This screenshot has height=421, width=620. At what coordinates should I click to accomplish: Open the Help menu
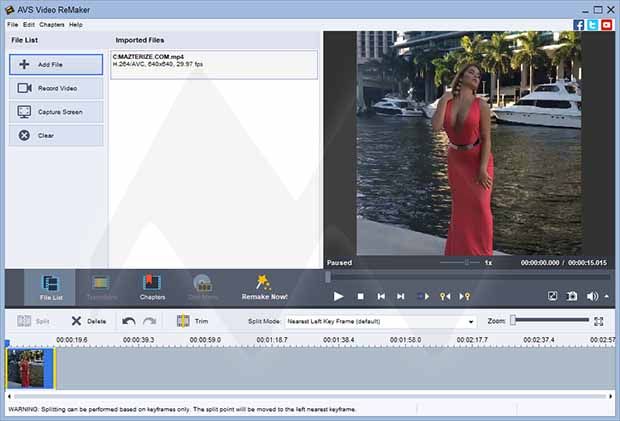point(76,25)
